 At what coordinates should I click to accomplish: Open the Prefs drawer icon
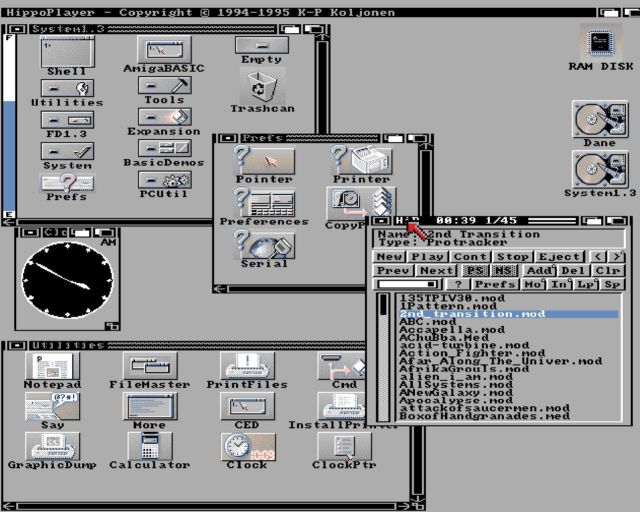67,183
